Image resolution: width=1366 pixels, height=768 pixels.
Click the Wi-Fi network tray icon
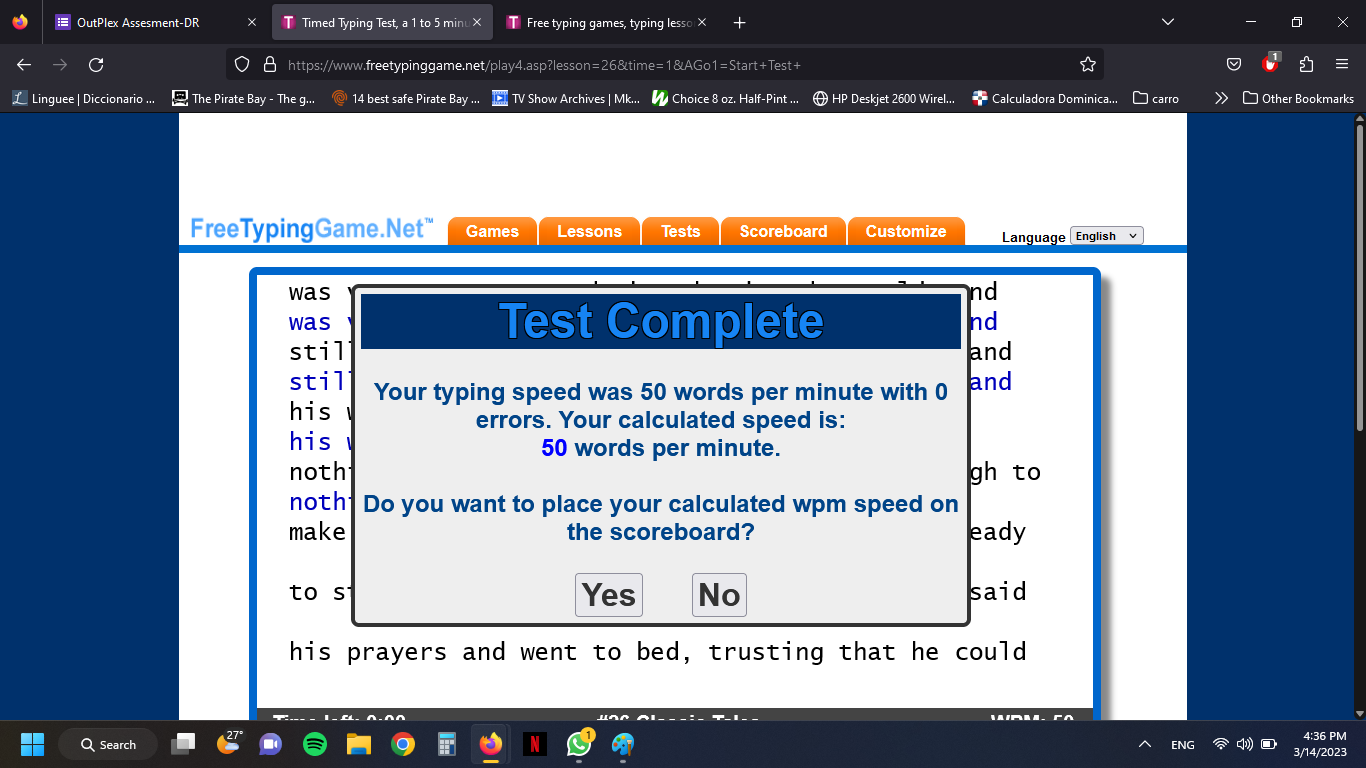click(1220, 744)
